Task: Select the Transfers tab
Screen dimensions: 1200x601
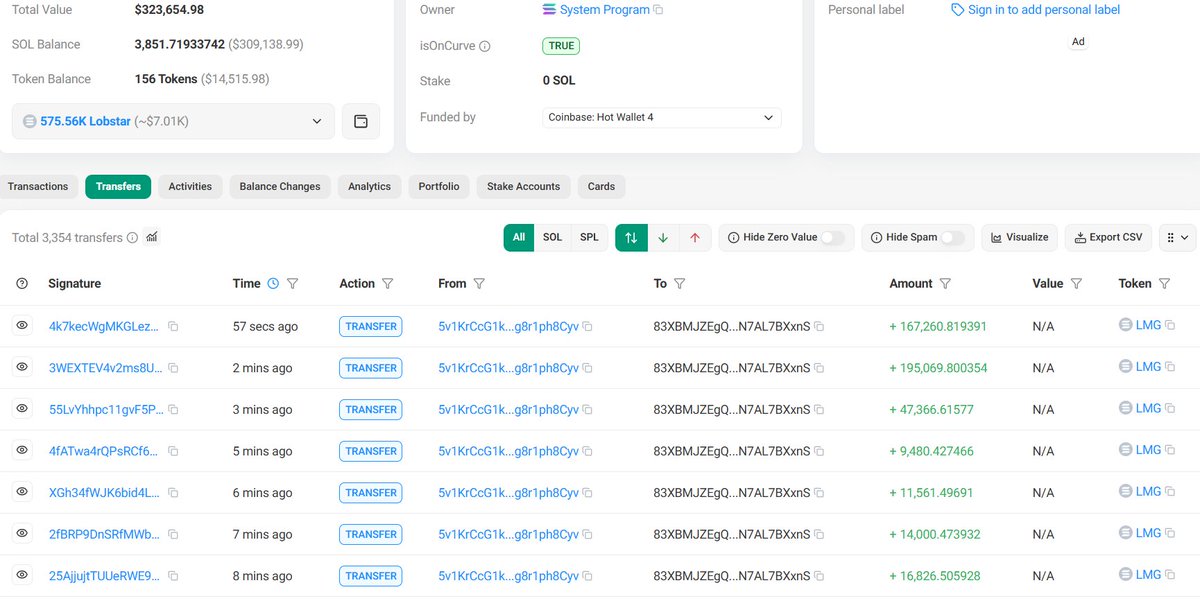Action: click(x=118, y=186)
